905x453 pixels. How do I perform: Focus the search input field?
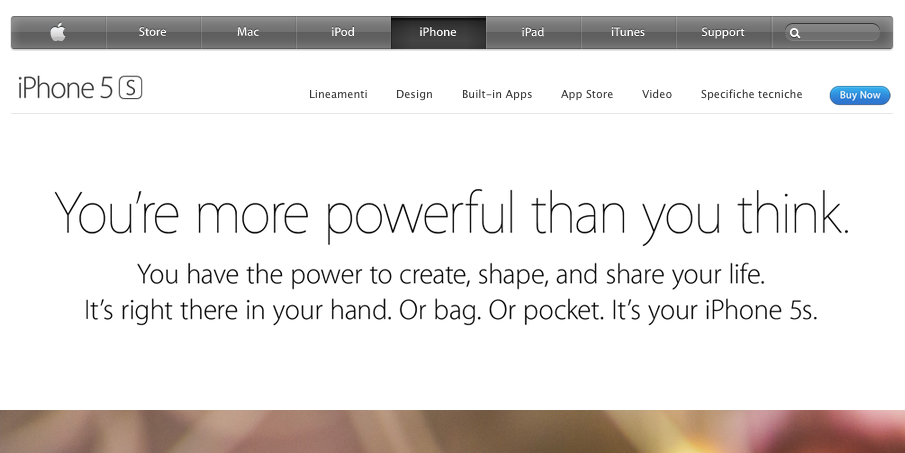pos(832,32)
